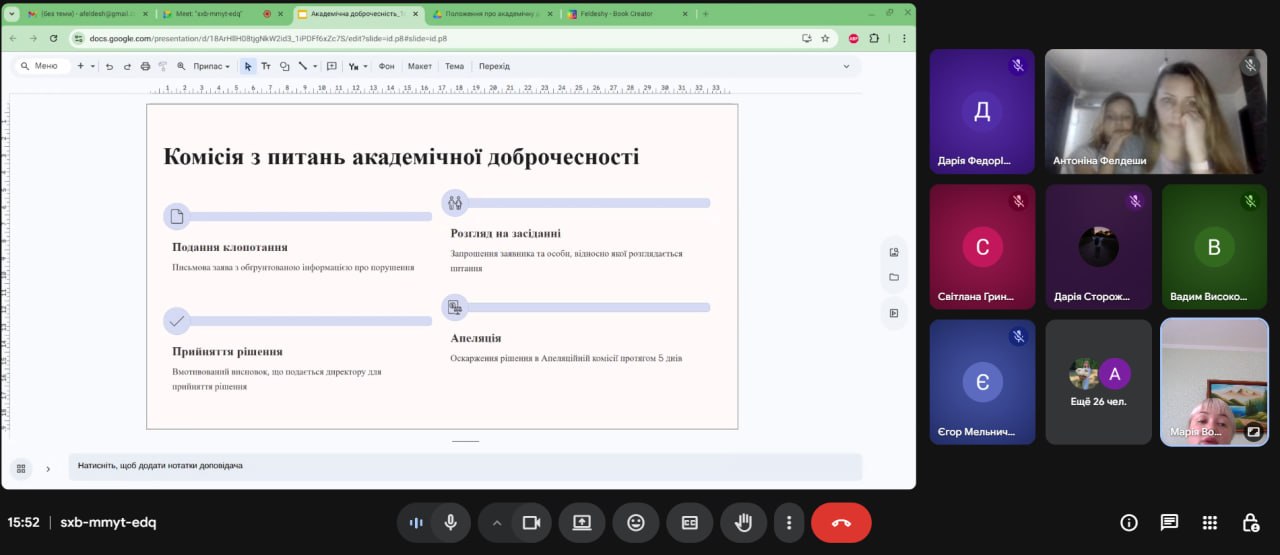Expand the video settings chevron
This screenshot has width=1280, height=555.
[495, 522]
